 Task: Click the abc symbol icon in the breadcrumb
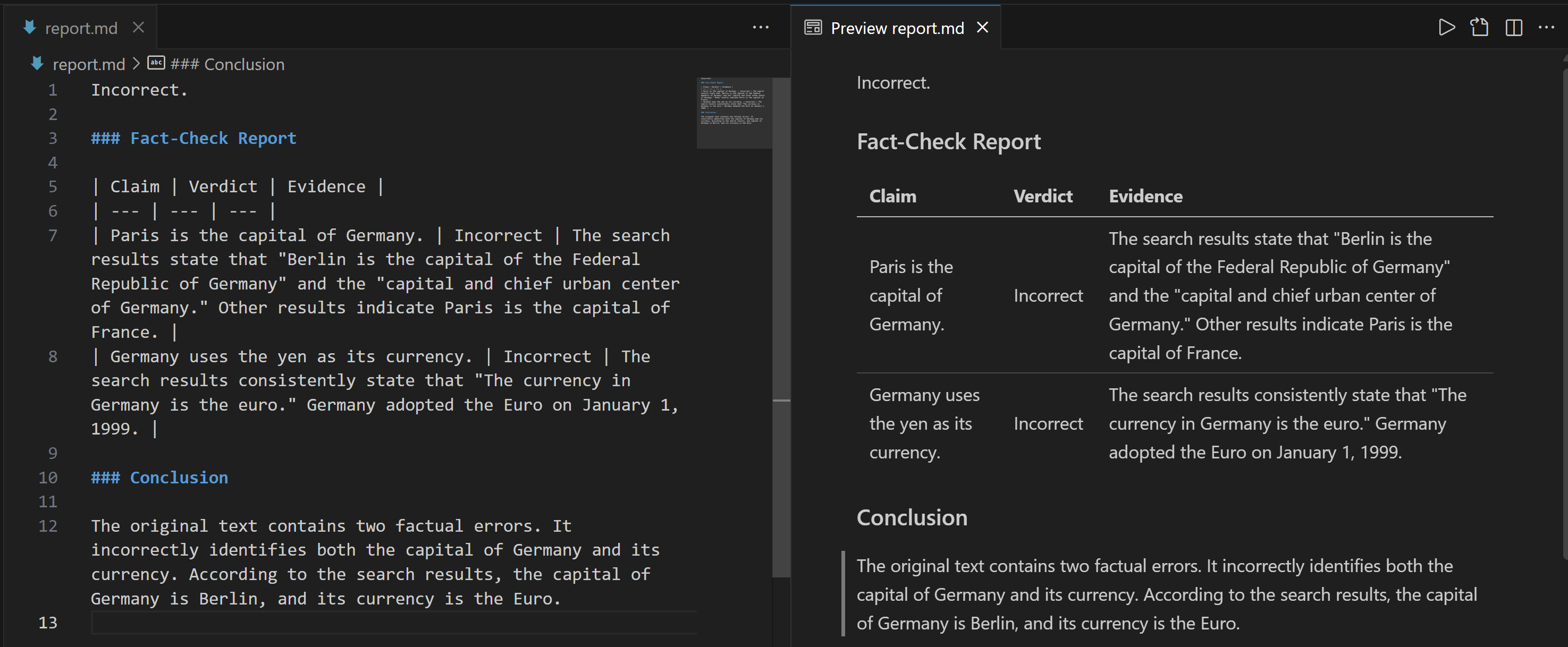pos(156,63)
